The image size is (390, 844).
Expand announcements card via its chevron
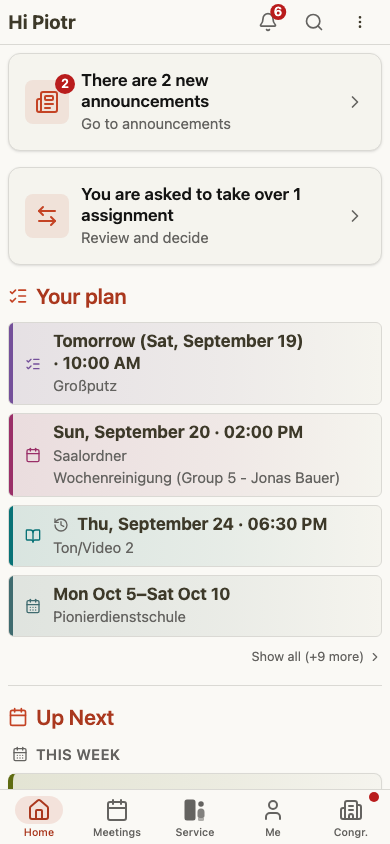click(x=354, y=102)
